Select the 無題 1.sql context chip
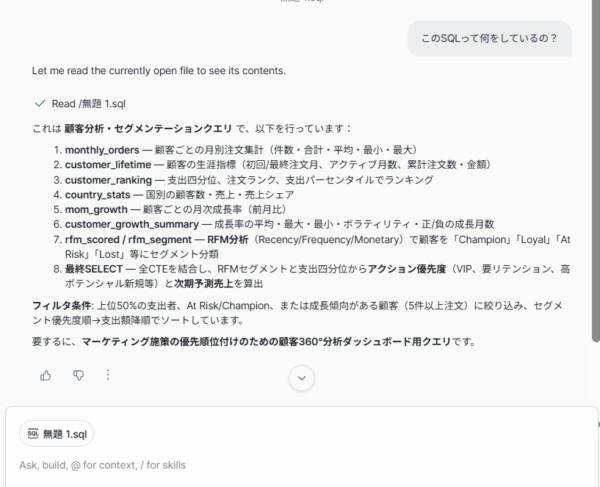 [57, 433]
